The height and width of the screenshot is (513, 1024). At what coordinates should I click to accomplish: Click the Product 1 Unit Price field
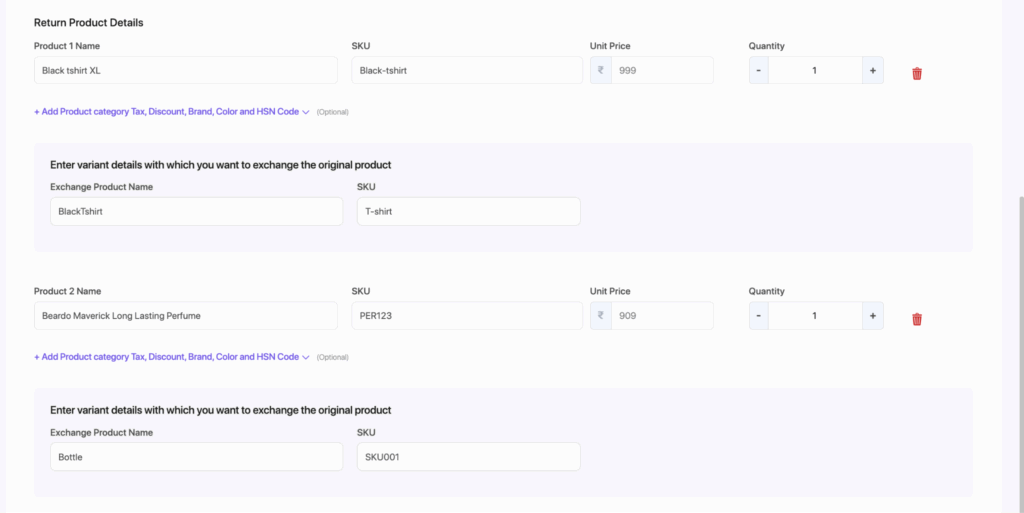pyautogui.click(x=661, y=70)
